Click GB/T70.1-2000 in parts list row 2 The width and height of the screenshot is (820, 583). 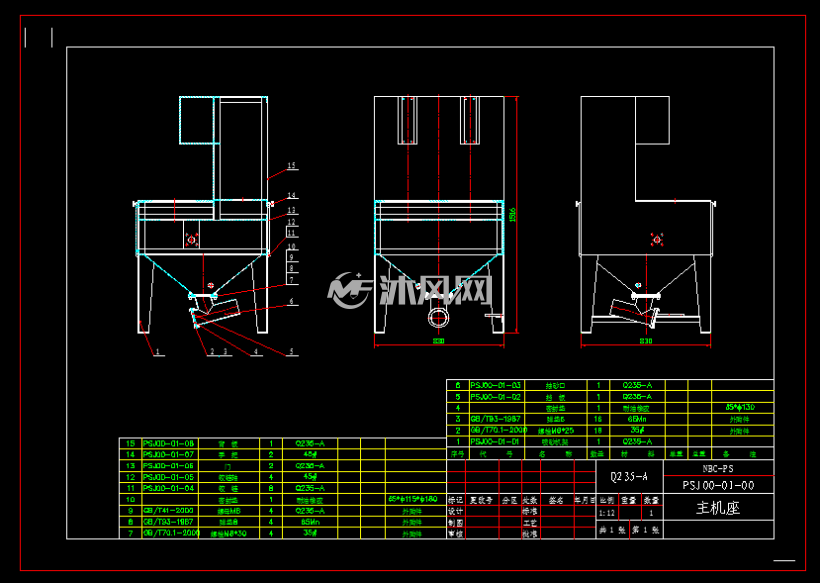coord(498,430)
